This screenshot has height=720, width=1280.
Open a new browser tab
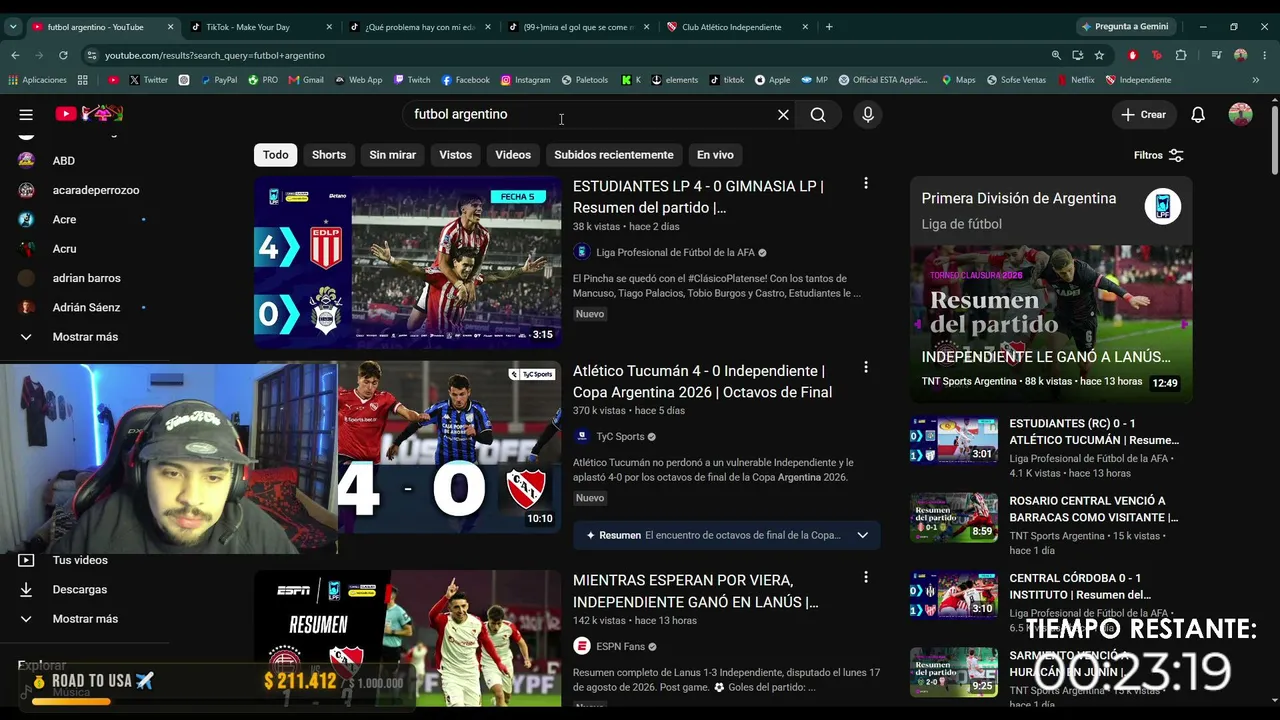829,27
